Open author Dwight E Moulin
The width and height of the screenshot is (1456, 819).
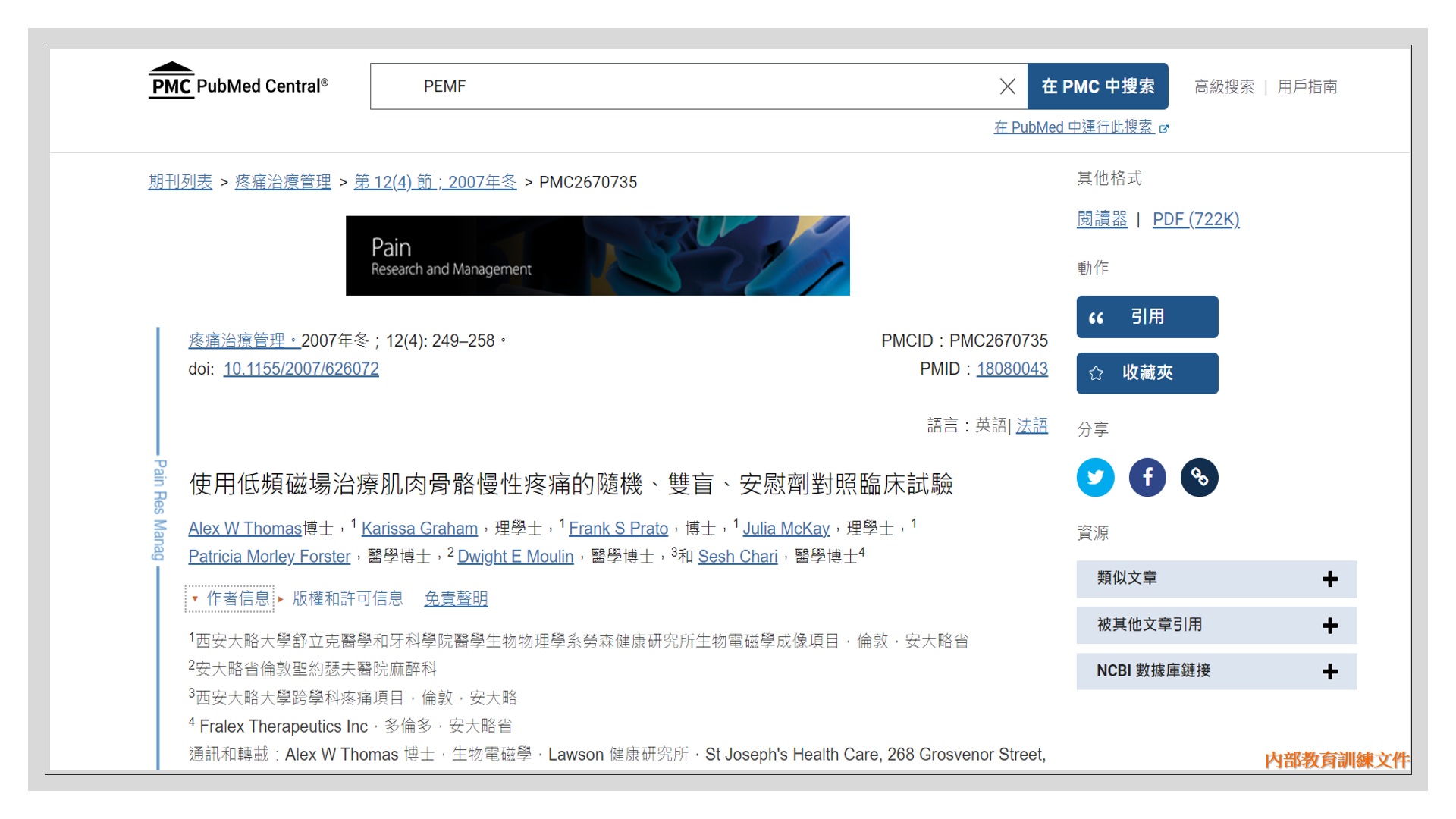click(516, 557)
